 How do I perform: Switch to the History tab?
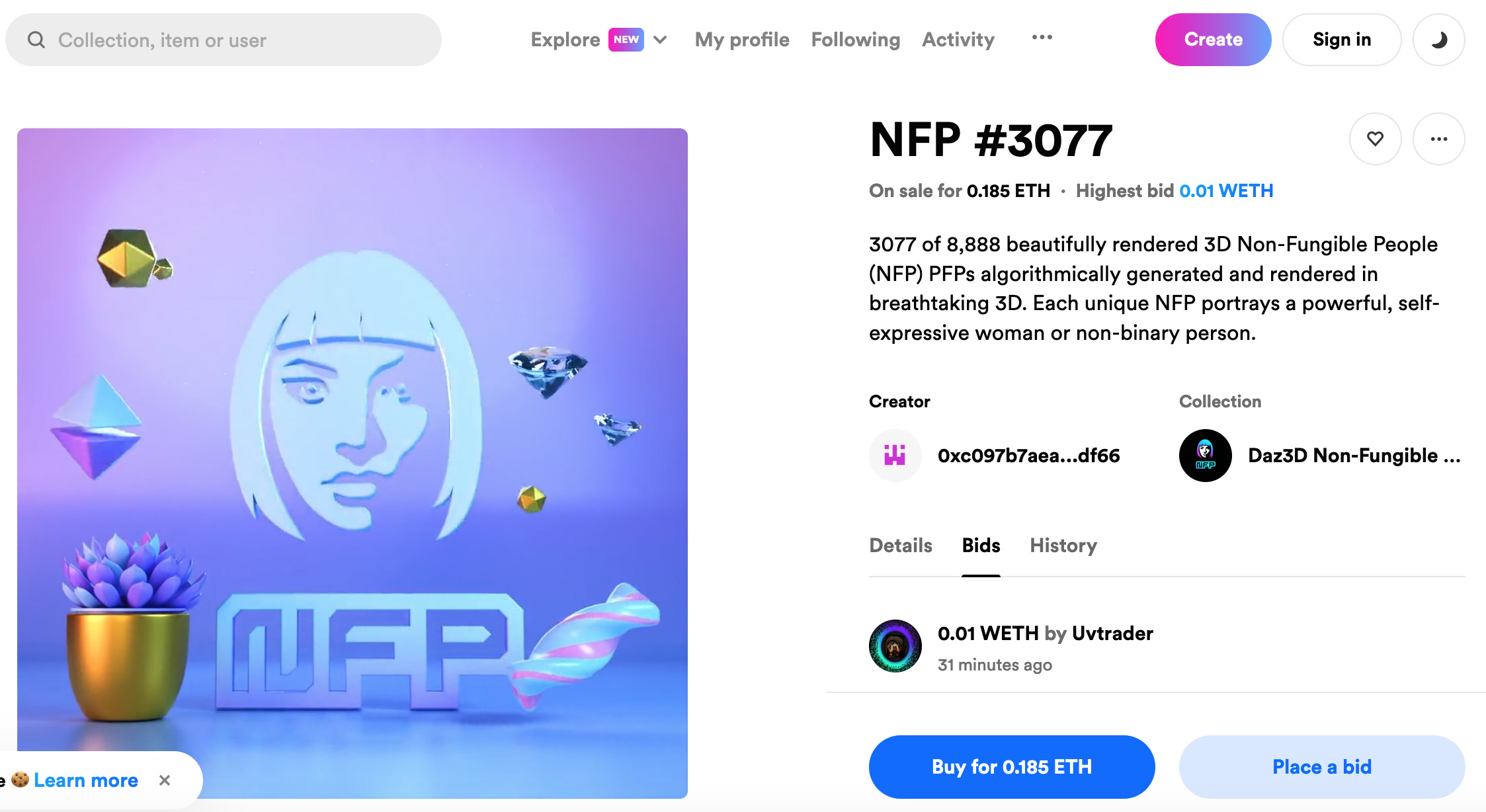click(x=1063, y=546)
